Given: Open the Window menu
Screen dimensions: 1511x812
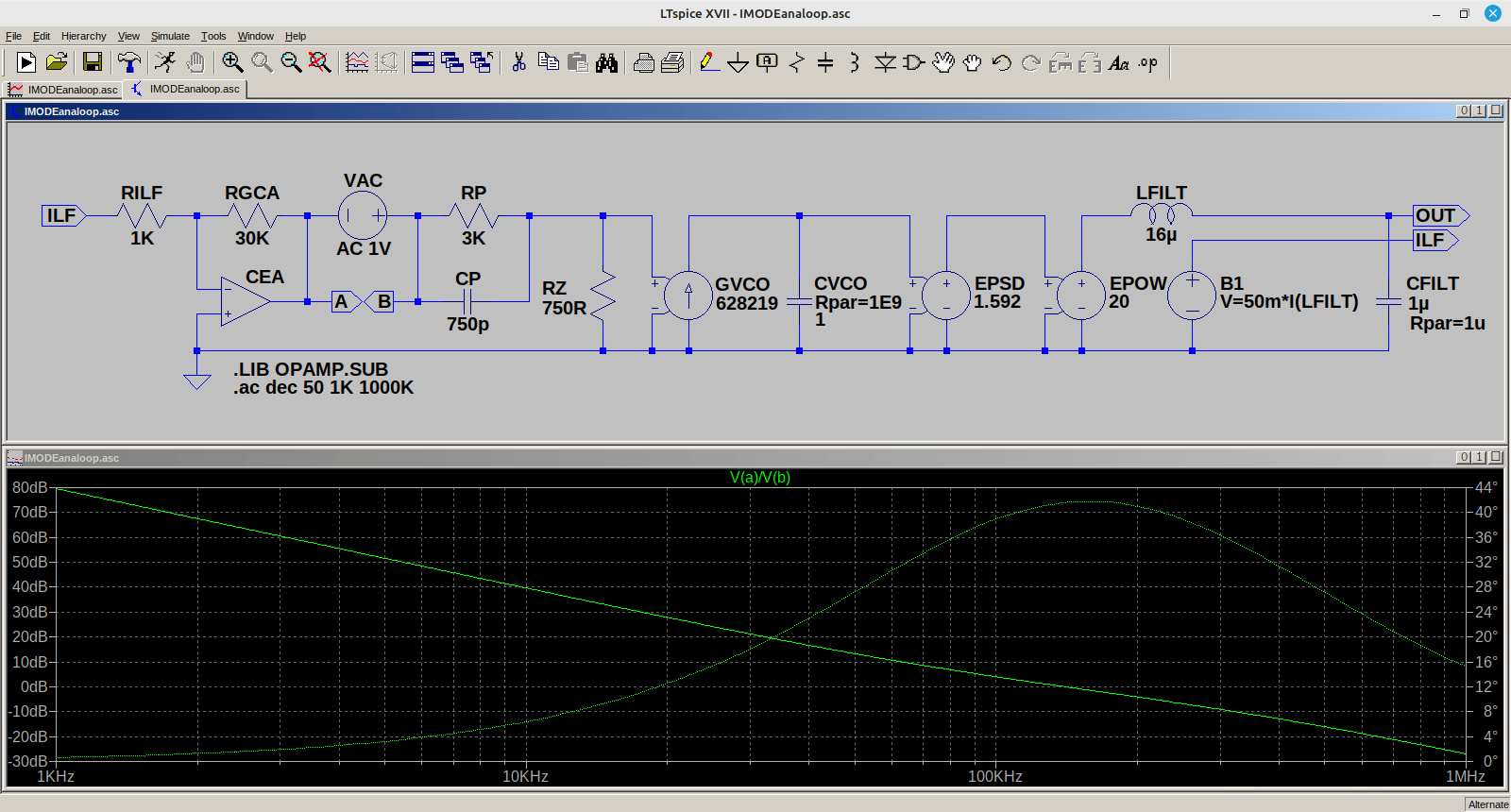Looking at the screenshot, I should (x=256, y=36).
